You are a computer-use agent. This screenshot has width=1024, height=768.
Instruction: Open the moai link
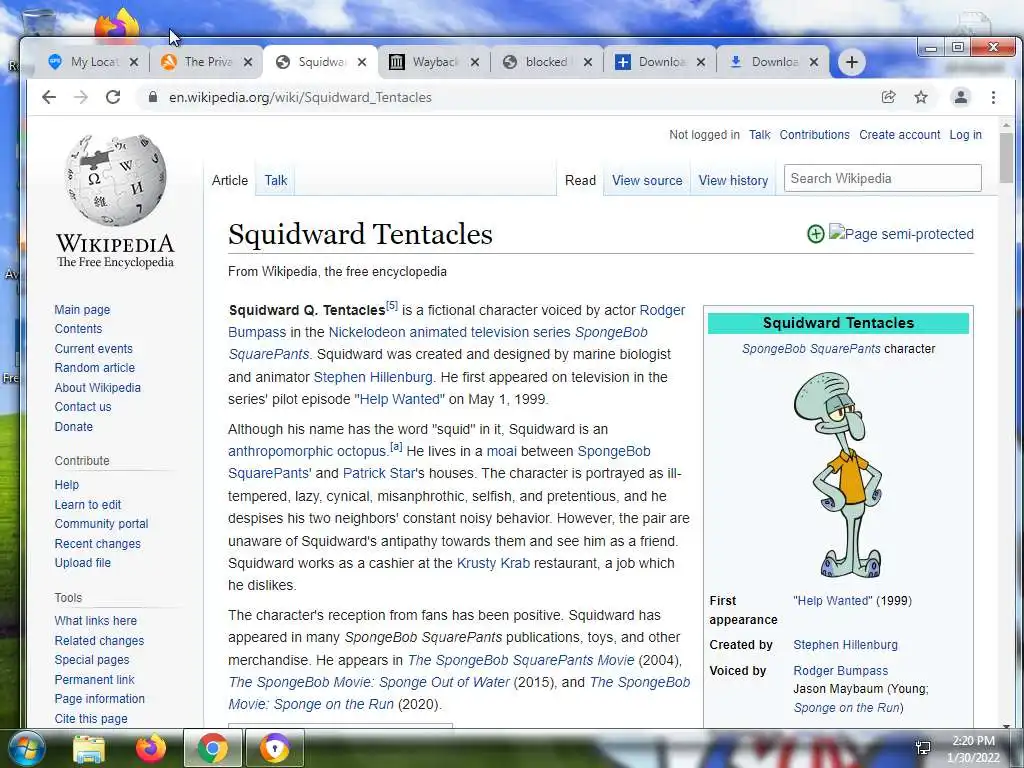click(502, 451)
